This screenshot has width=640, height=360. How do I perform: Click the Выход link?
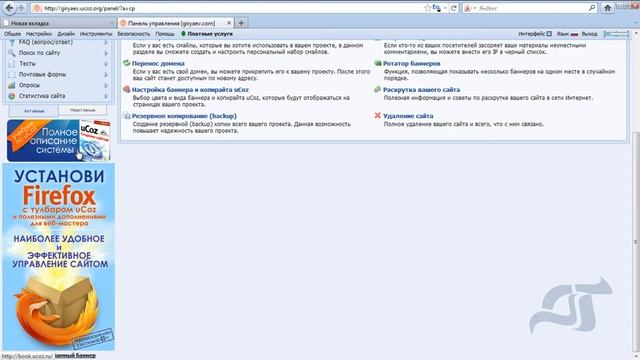[589, 34]
